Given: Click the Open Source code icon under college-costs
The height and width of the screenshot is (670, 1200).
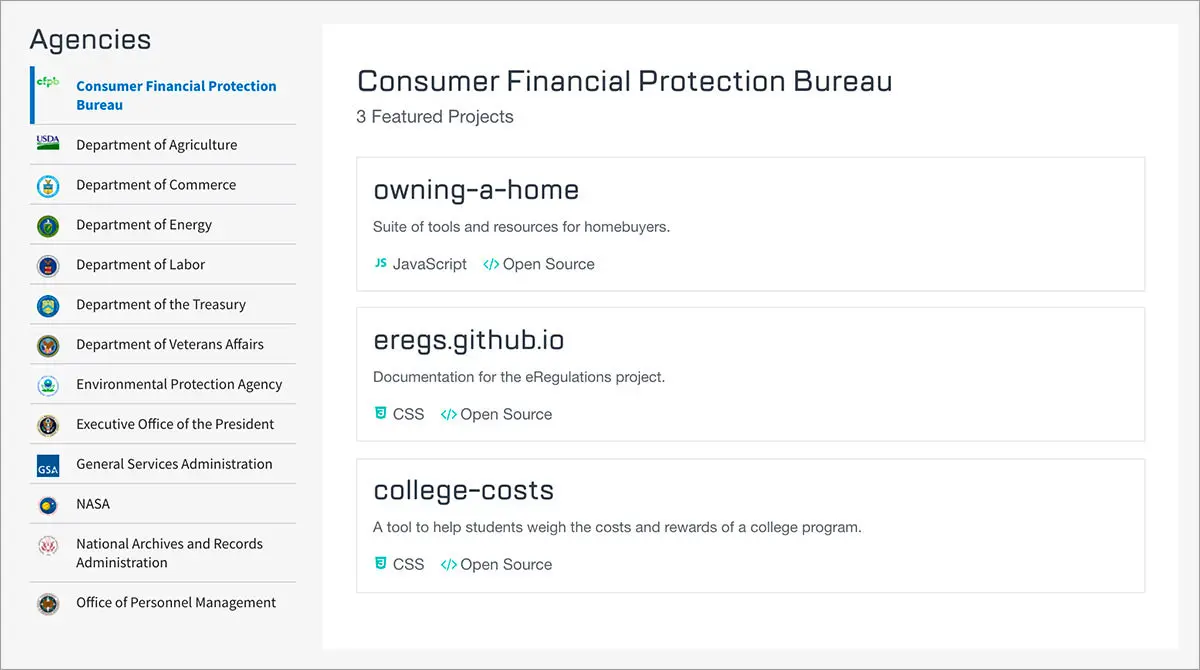Looking at the screenshot, I should 448,564.
